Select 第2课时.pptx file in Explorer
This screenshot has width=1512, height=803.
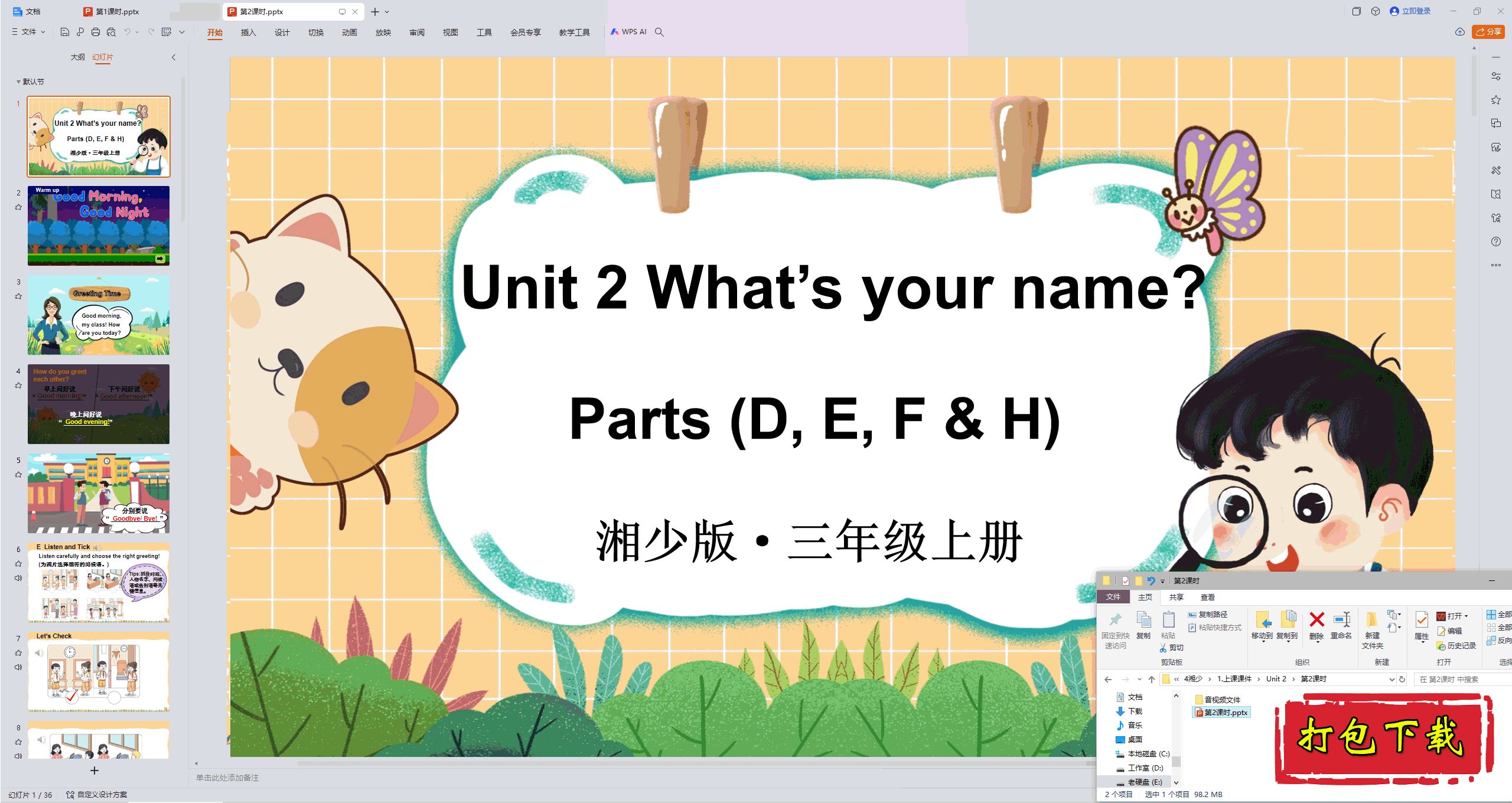tap(1221, 713)
